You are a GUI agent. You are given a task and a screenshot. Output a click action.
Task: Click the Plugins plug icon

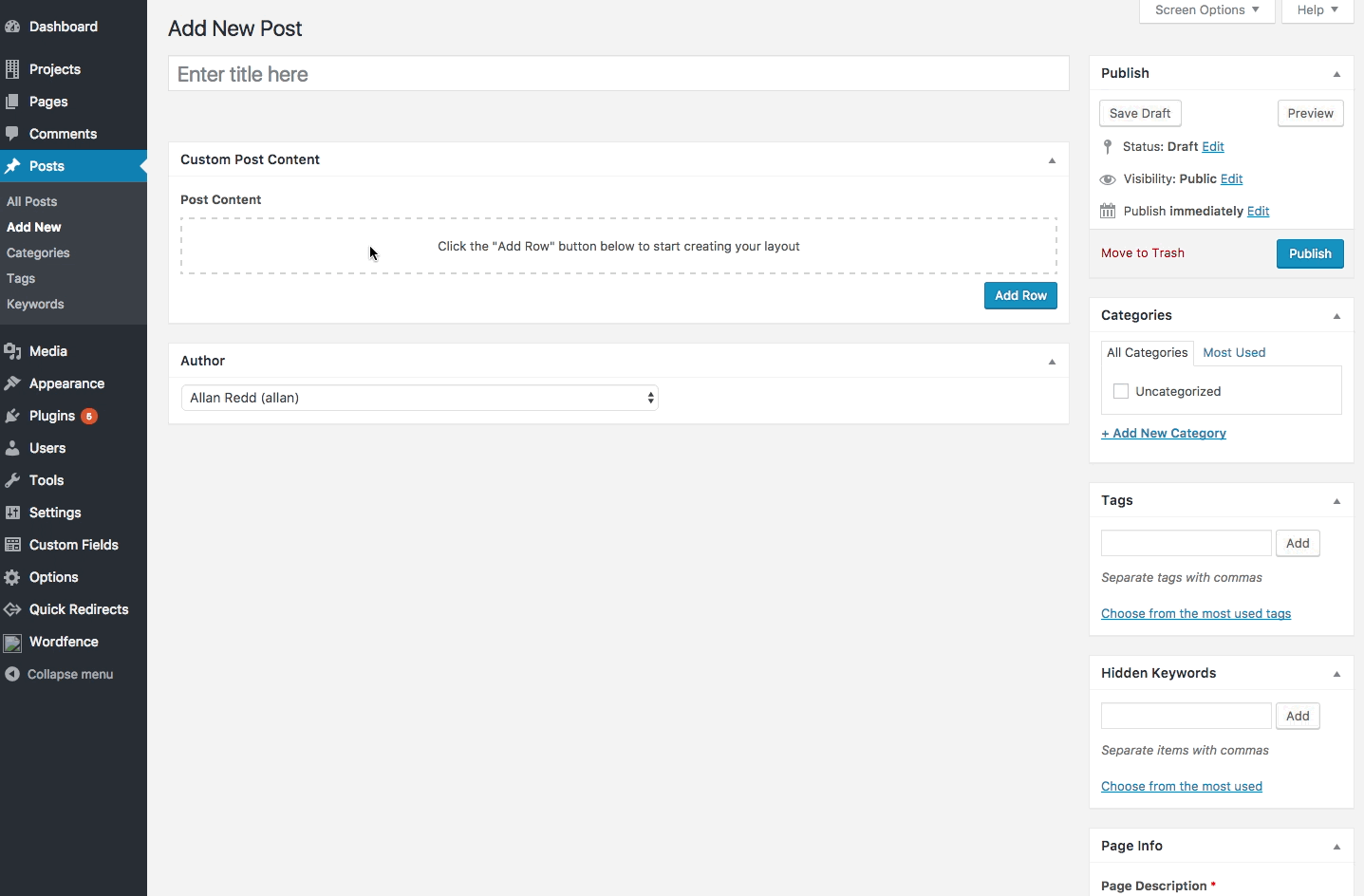tap(12, 416)
